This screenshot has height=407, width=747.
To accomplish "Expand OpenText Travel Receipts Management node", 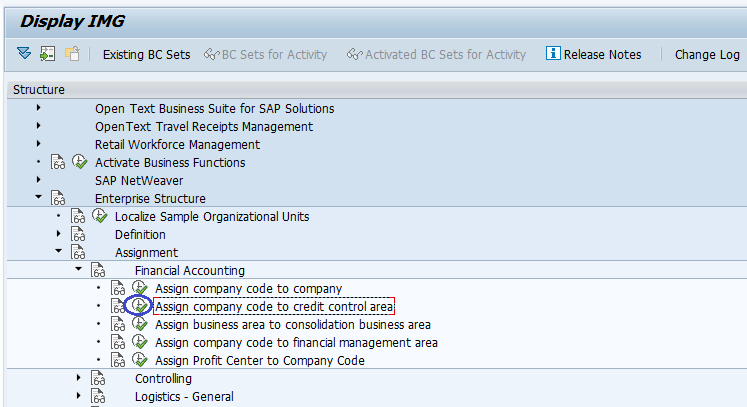I will 39,126.
